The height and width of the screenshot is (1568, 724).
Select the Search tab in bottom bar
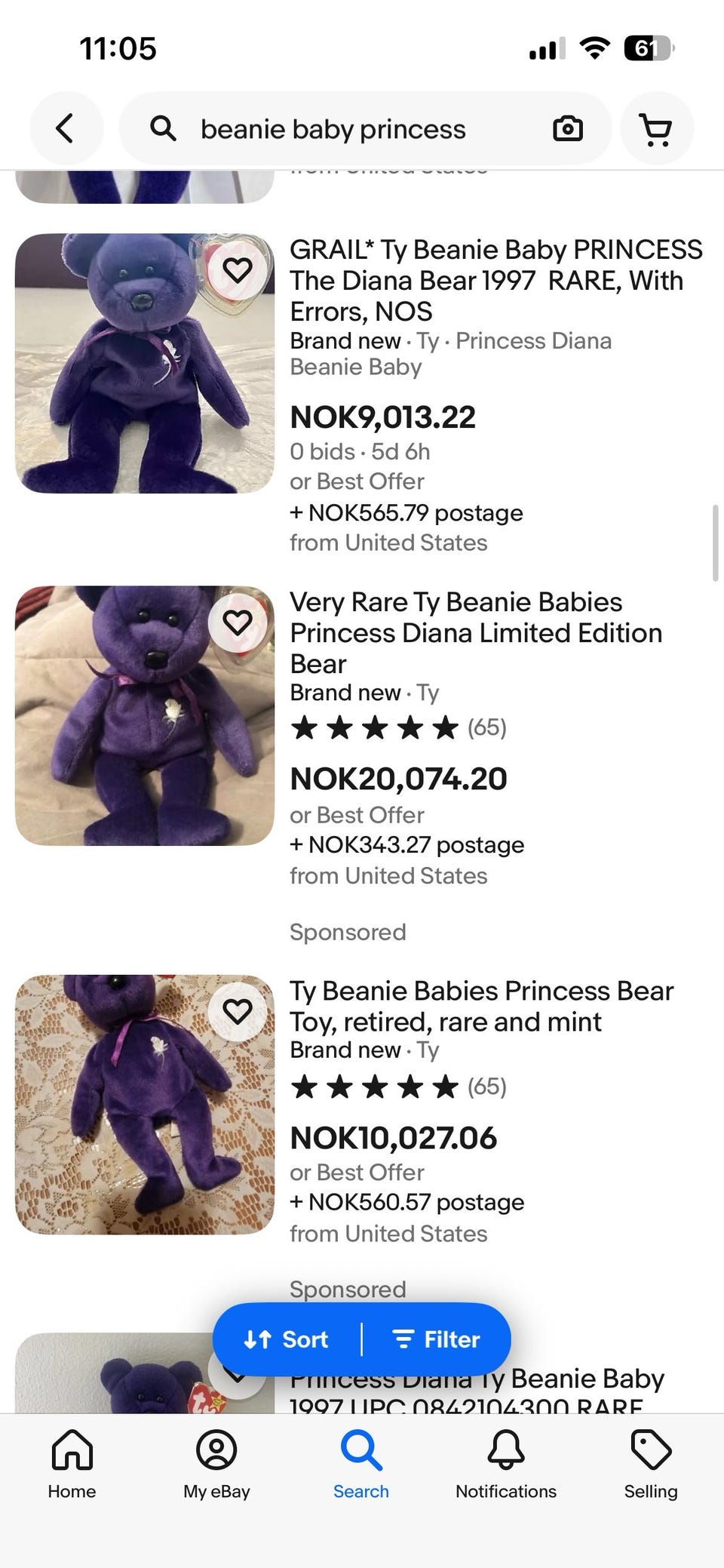[x=361, y=1464]
